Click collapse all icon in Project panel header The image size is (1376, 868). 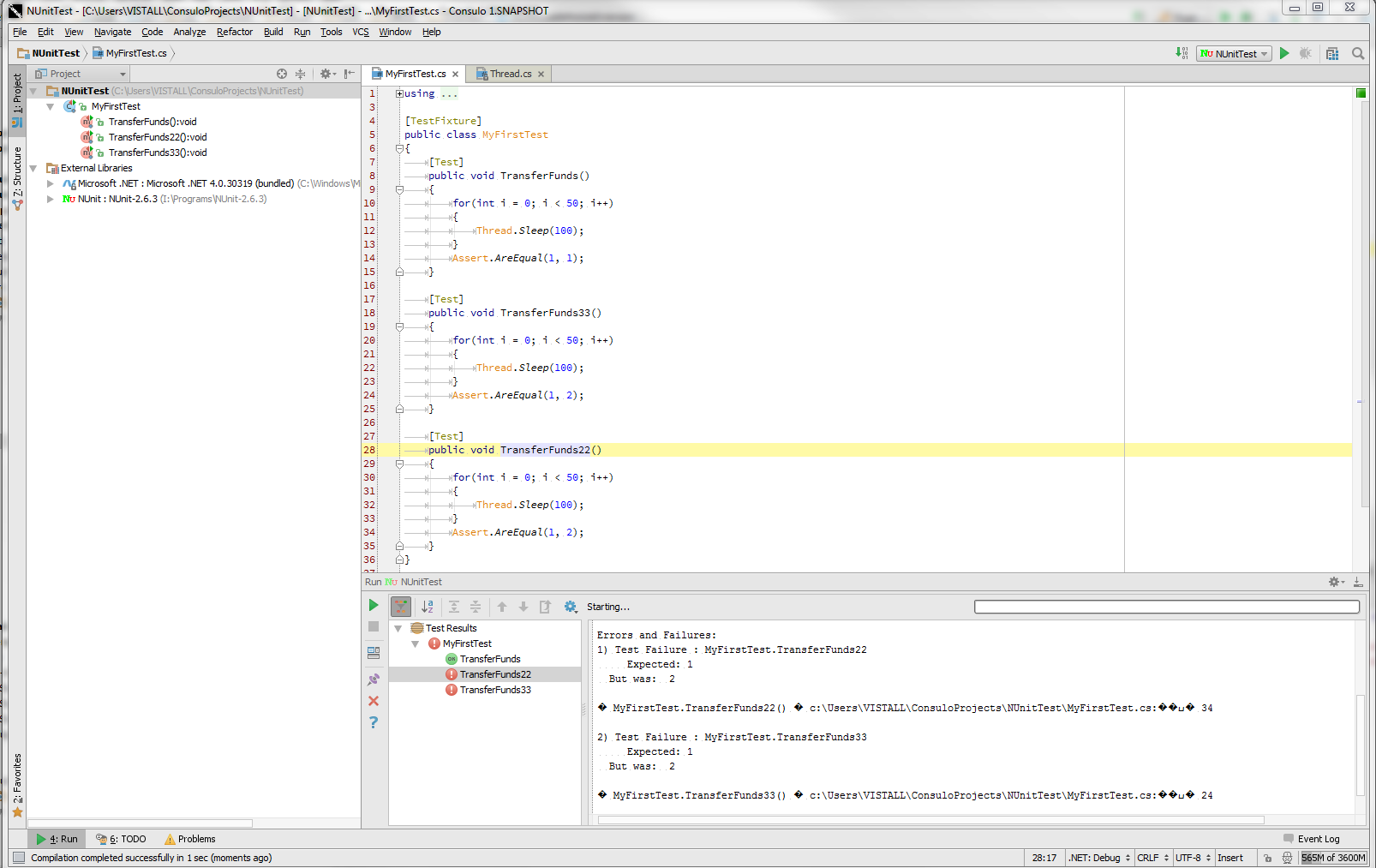pos(300,74)
